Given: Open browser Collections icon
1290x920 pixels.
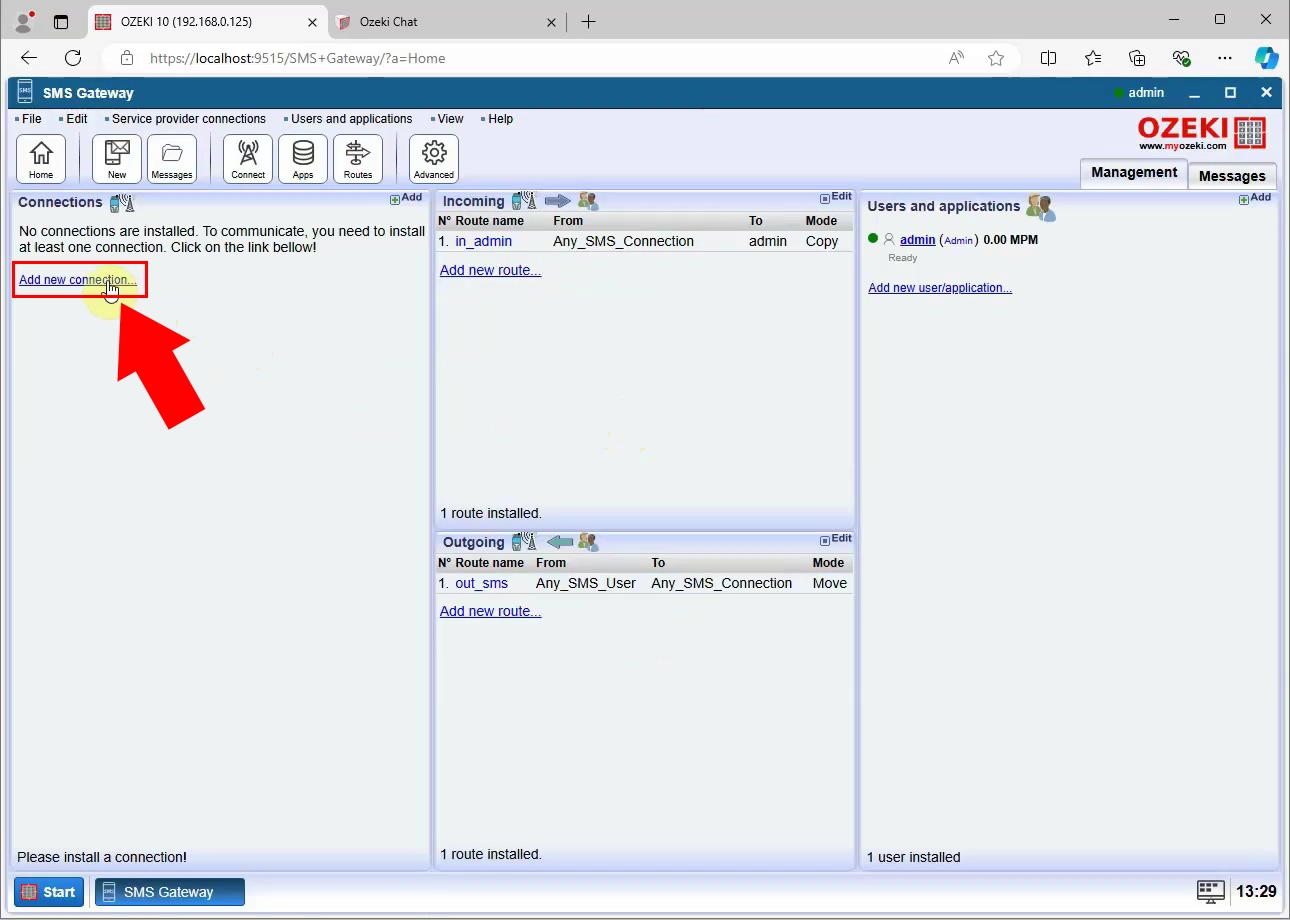Looking at the screenshot, I should (x=1137, y=58).
